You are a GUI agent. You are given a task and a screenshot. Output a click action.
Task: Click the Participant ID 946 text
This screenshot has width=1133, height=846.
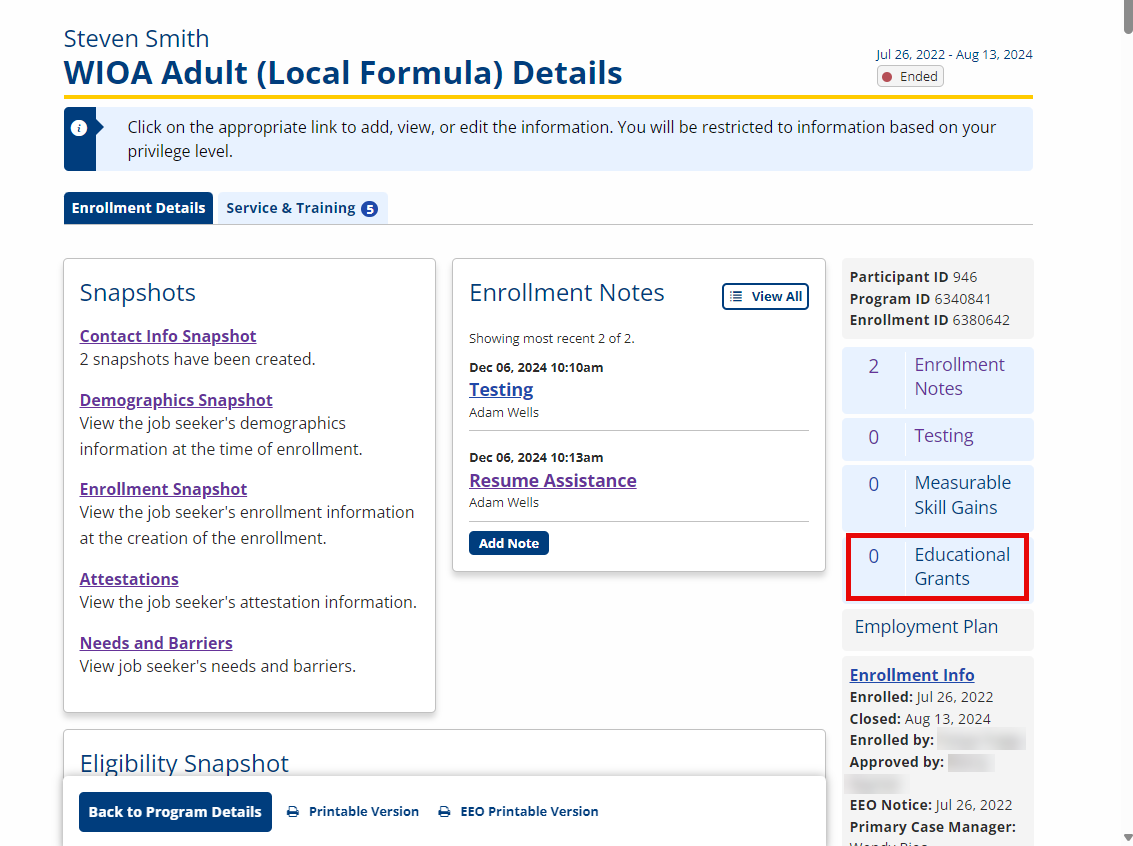(913, 277)
